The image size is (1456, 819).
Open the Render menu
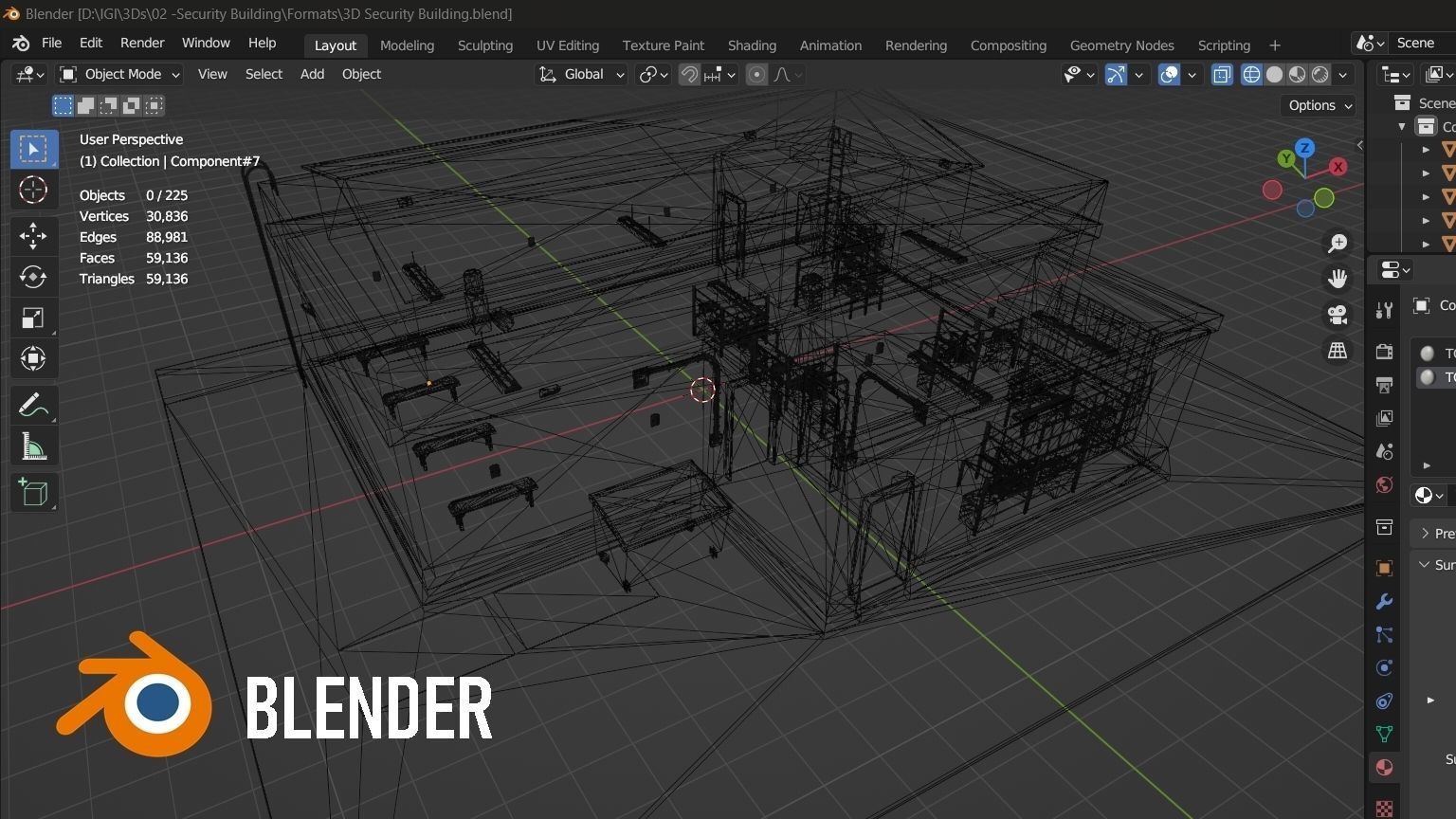point(142,44)
